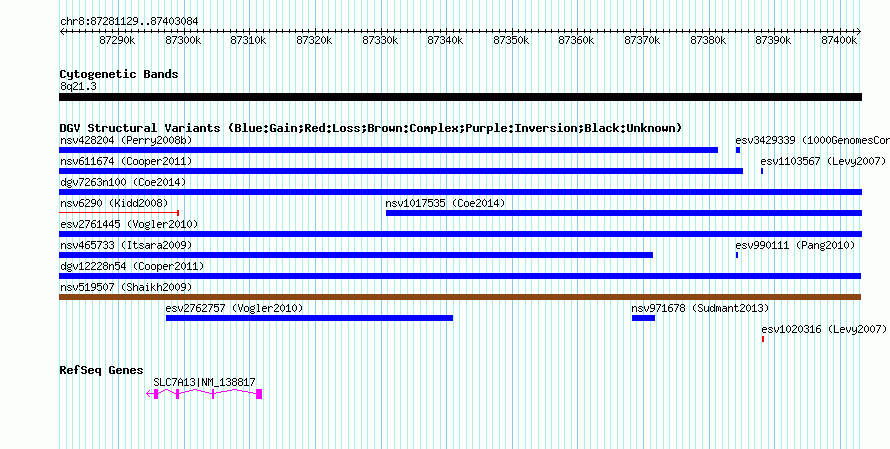Click the magenta SLC7A13 gene model
The width and height of the screenshot is (890, 449).
tap(204, 394)
